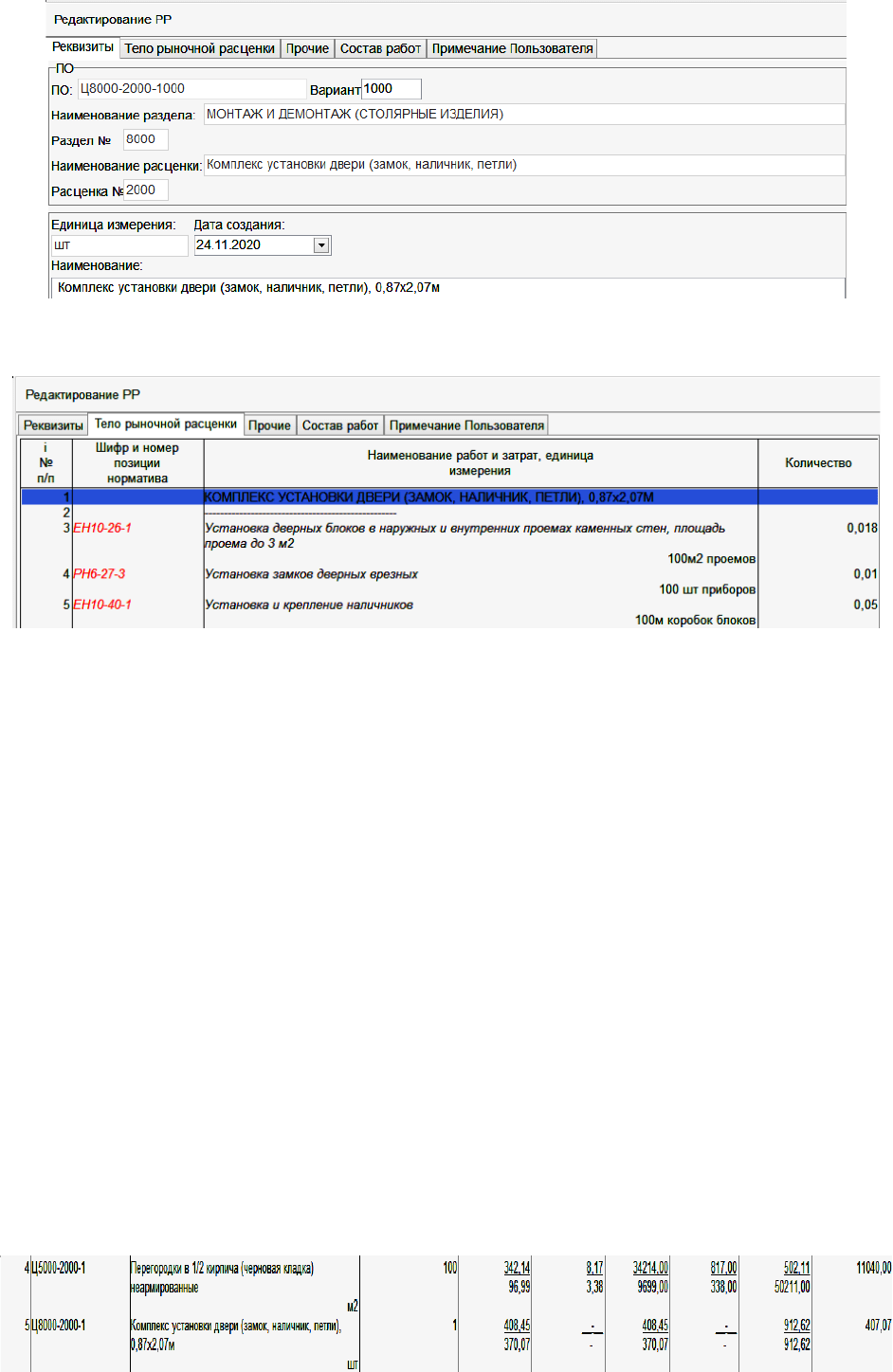Click unit text 100м коробок блоков

[696, 621]
